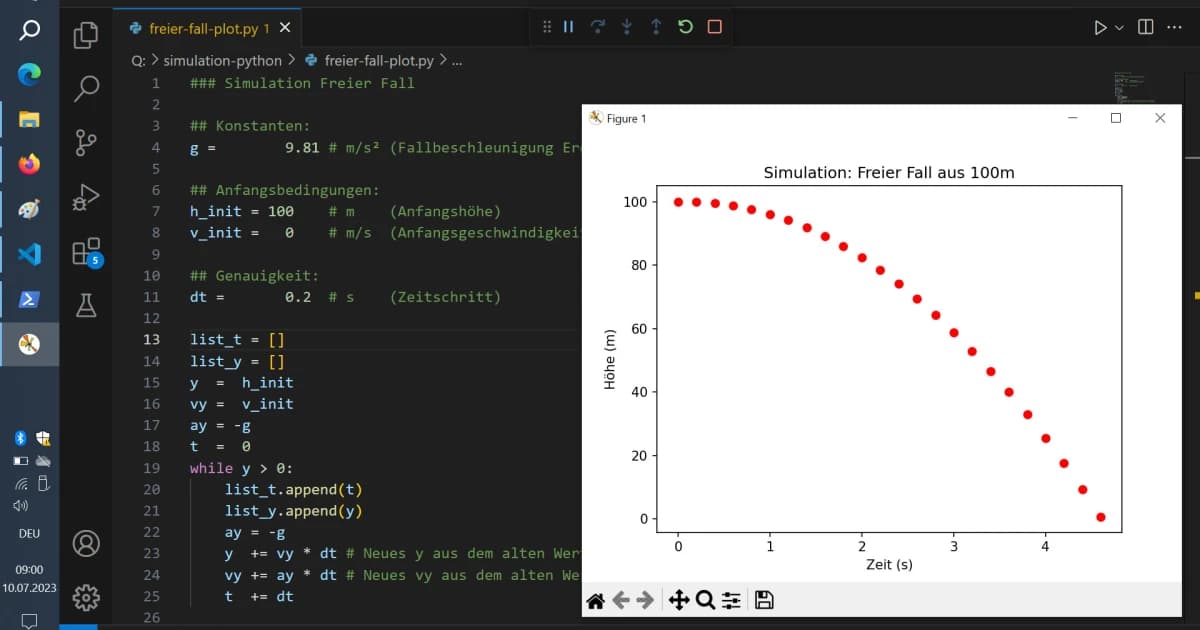Click the plot title 'Simulation: Freier Fall aus 100m'
This screenshot has height=630, width=1200.
point(889,173)
